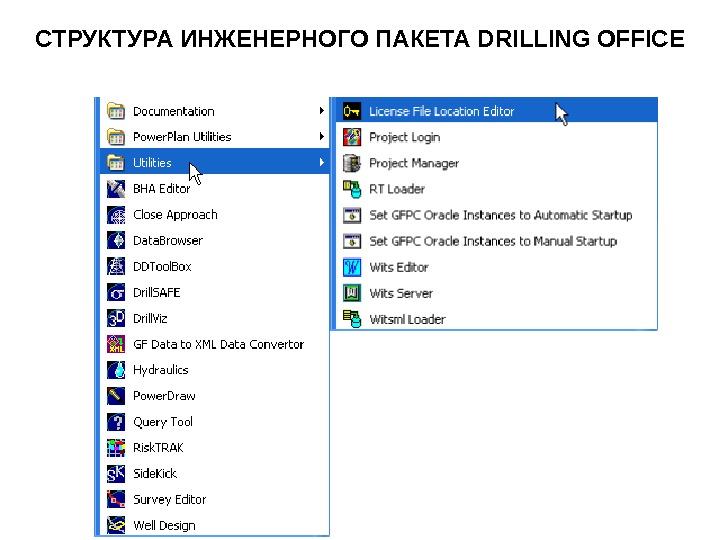Click the Query Tool question mark icon
This screenshot has width=720, height=540.
click(x=116, y=422)
